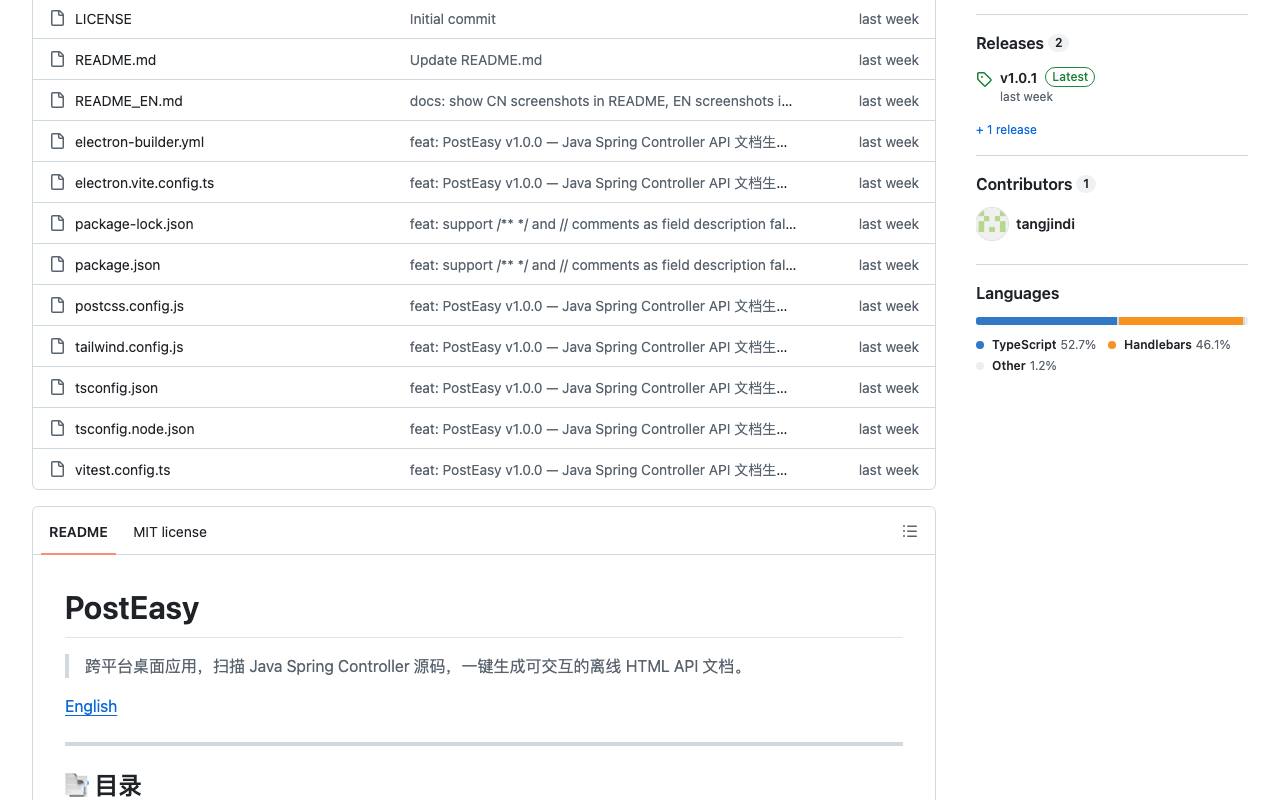Open the LICENSE file

103,19
